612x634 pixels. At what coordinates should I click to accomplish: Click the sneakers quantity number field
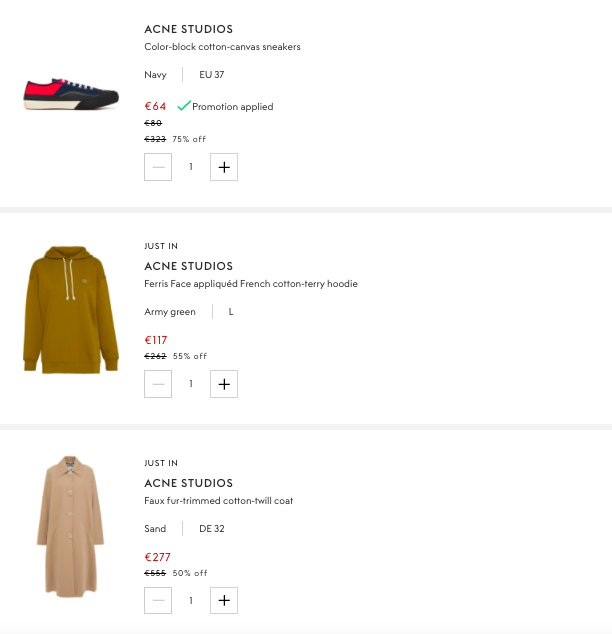point(191,167)
